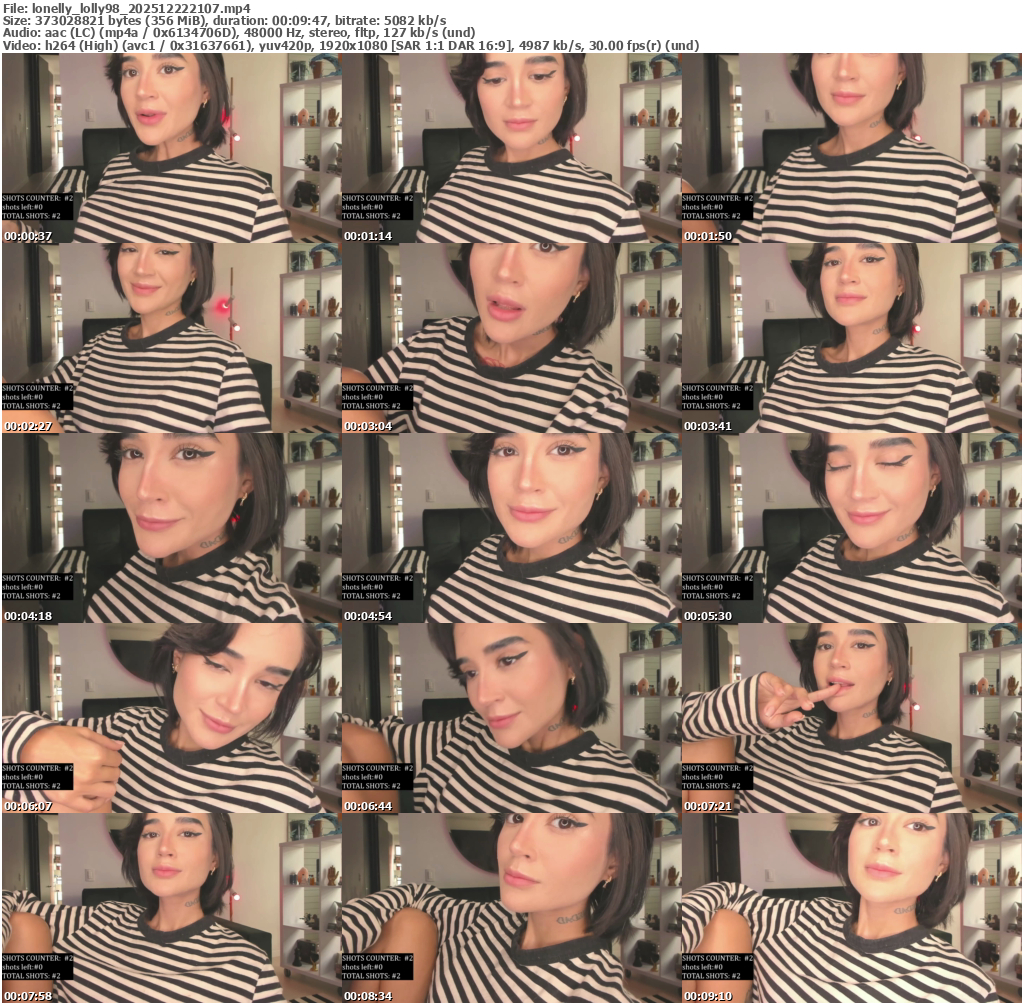Screen dimensions: 1024x1003
Task: Click the frame thumbnail at 00:03:41
Action: click(x=851, y=338)
